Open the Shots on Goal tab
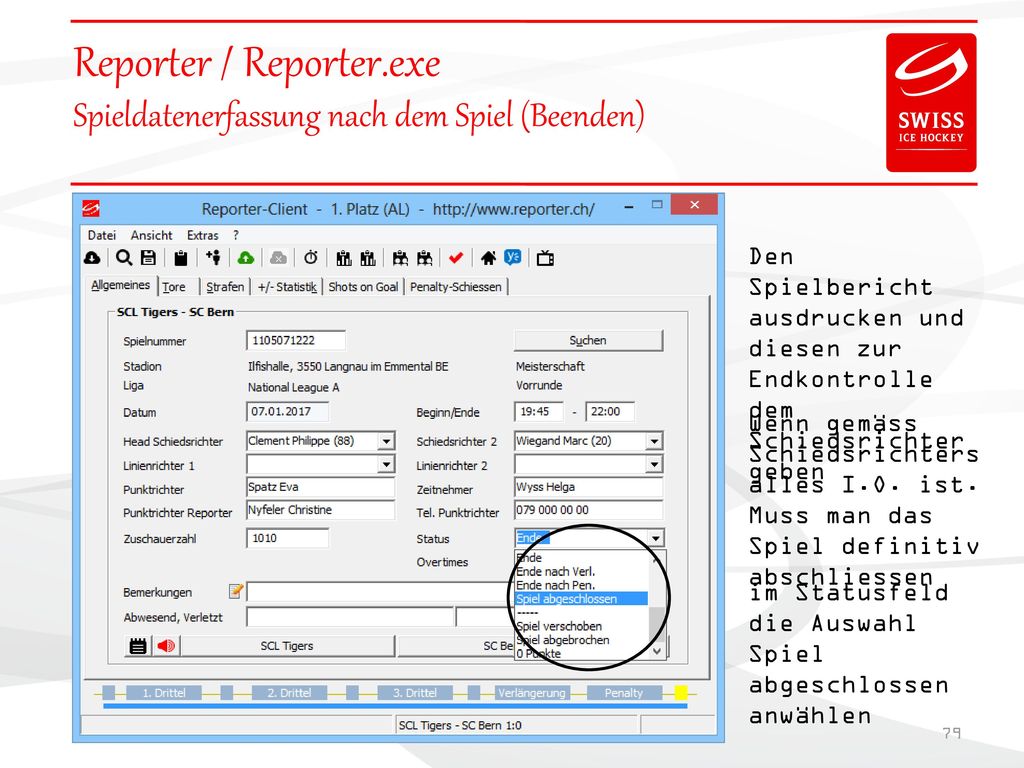 [363, 287]
